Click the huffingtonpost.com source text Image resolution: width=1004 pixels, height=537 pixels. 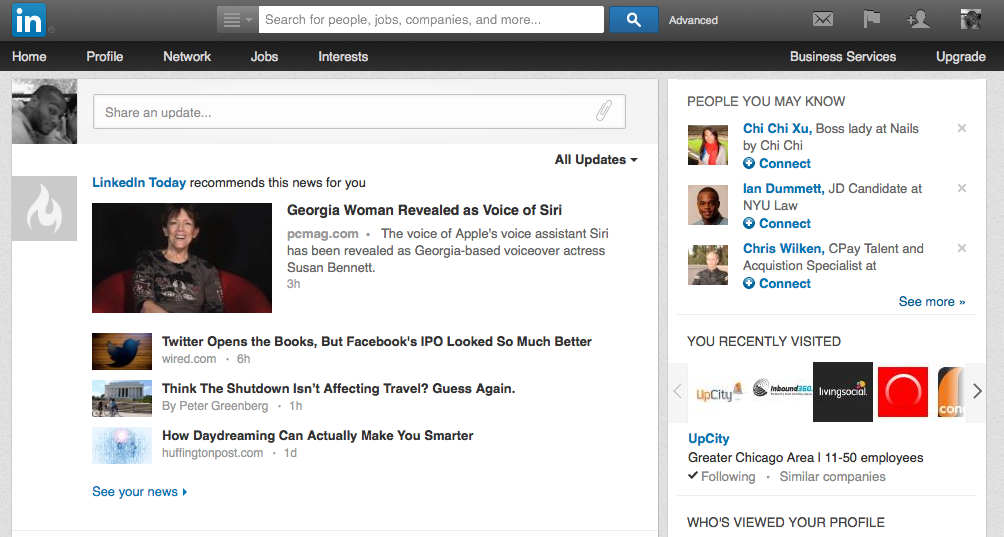(x=213, y=453)
